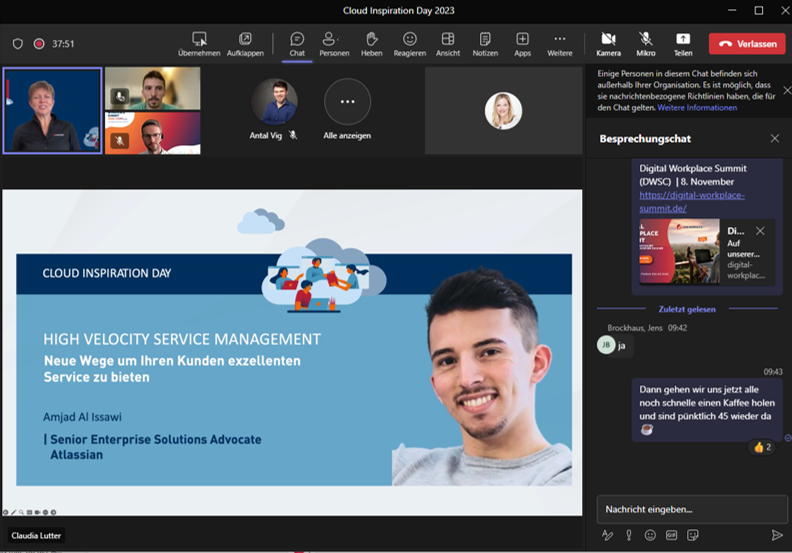Open the GIF picker icon
The image size is (792, 553).
click(671, 535)
